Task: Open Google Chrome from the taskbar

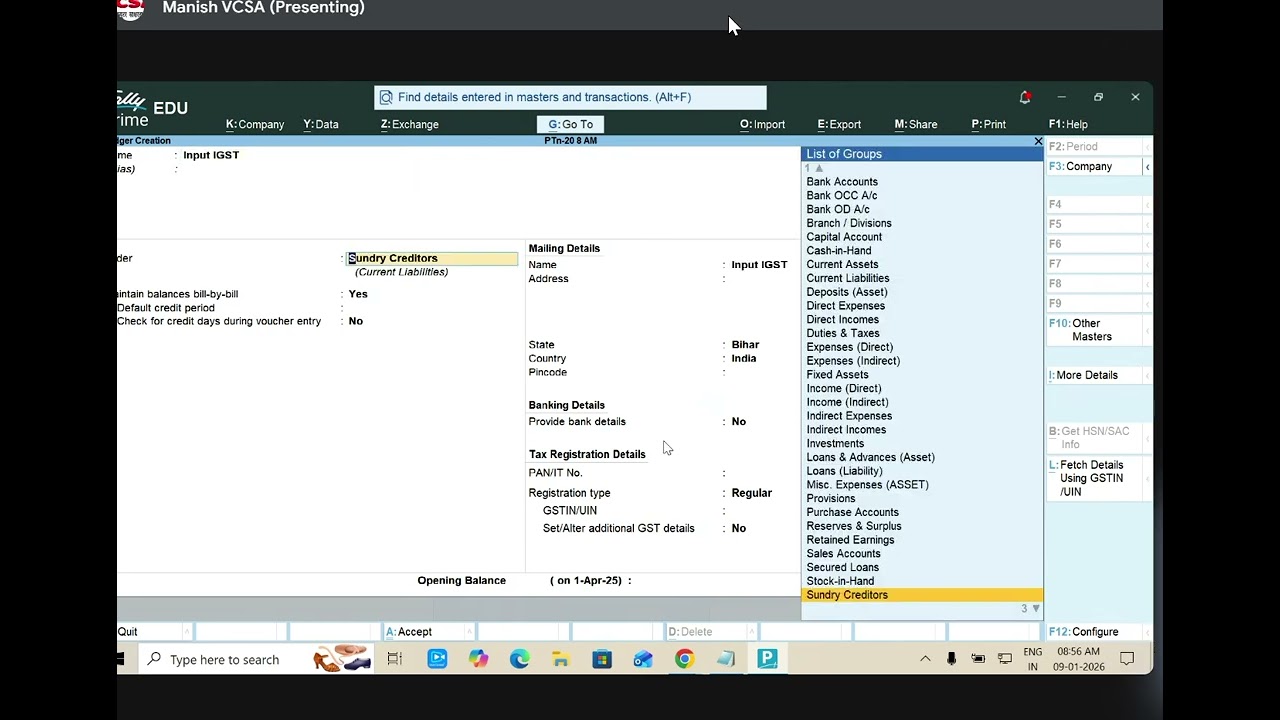Action: 684,659
